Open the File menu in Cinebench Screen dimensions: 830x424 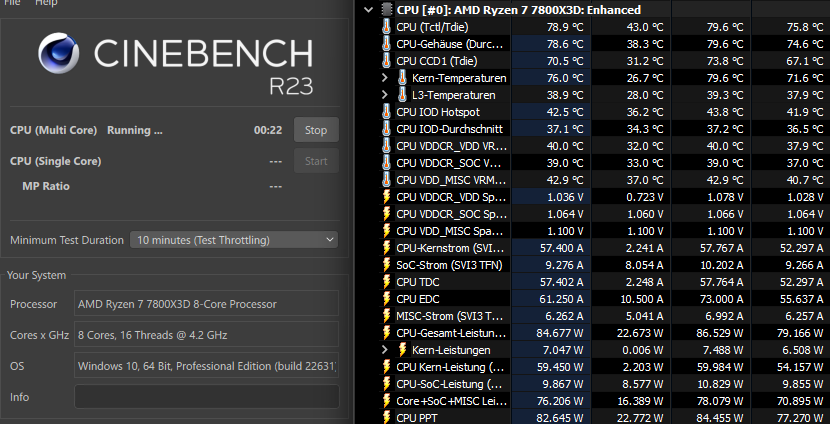click(13, 3)
